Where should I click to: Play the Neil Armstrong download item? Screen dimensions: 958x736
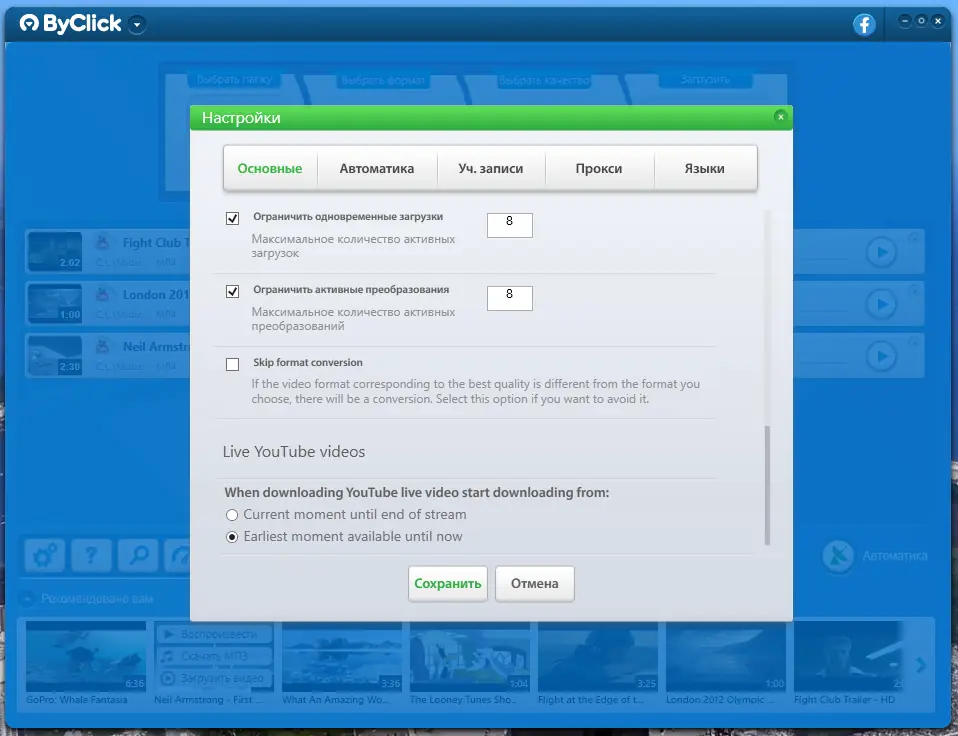(881, 355)
